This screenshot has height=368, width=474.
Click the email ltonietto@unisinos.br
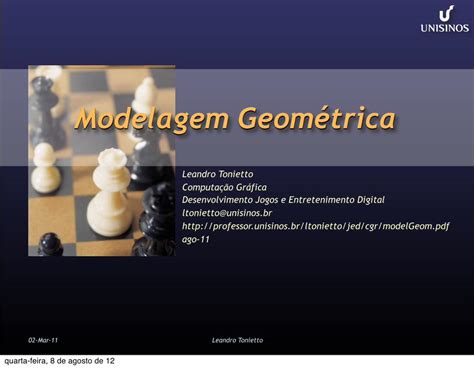click(x=227, y=213)
